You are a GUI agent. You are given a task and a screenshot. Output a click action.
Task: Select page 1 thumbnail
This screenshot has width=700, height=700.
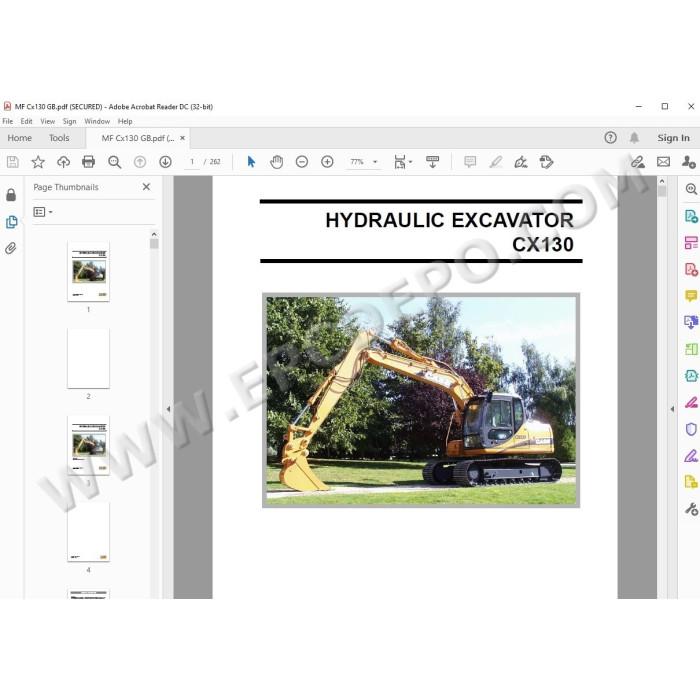coord(88,271)
